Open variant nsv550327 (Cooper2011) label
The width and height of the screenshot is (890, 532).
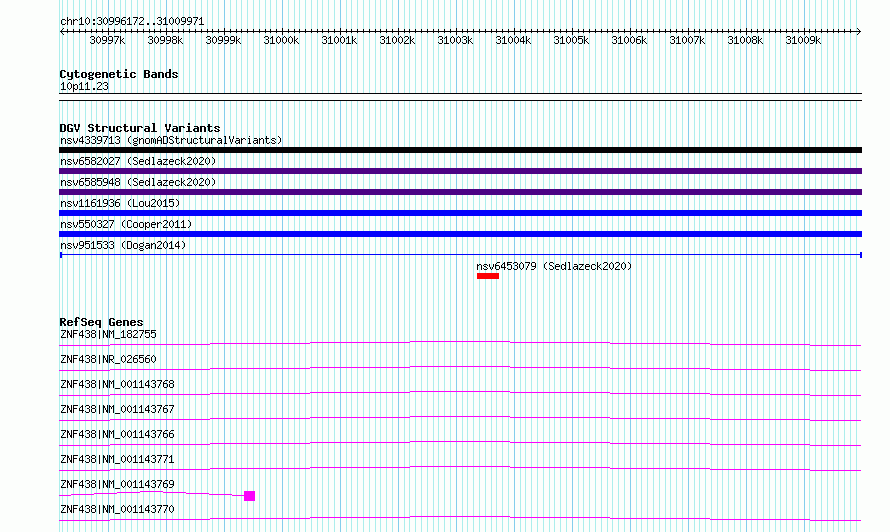point(126,224)
